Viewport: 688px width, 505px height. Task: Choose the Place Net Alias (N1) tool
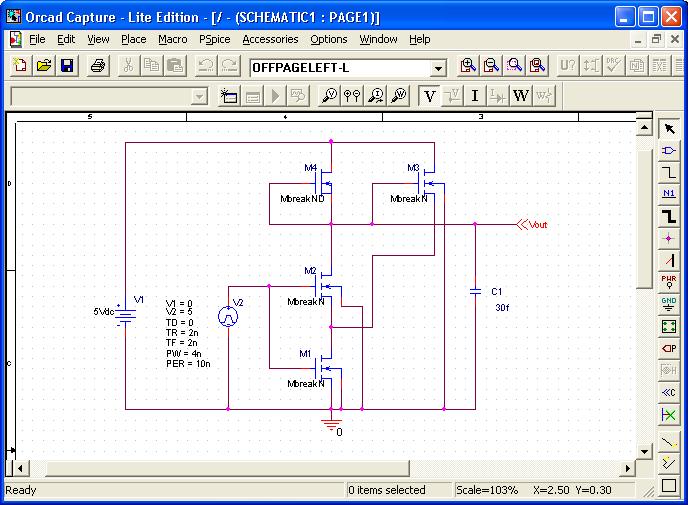[x=669, y=195]
